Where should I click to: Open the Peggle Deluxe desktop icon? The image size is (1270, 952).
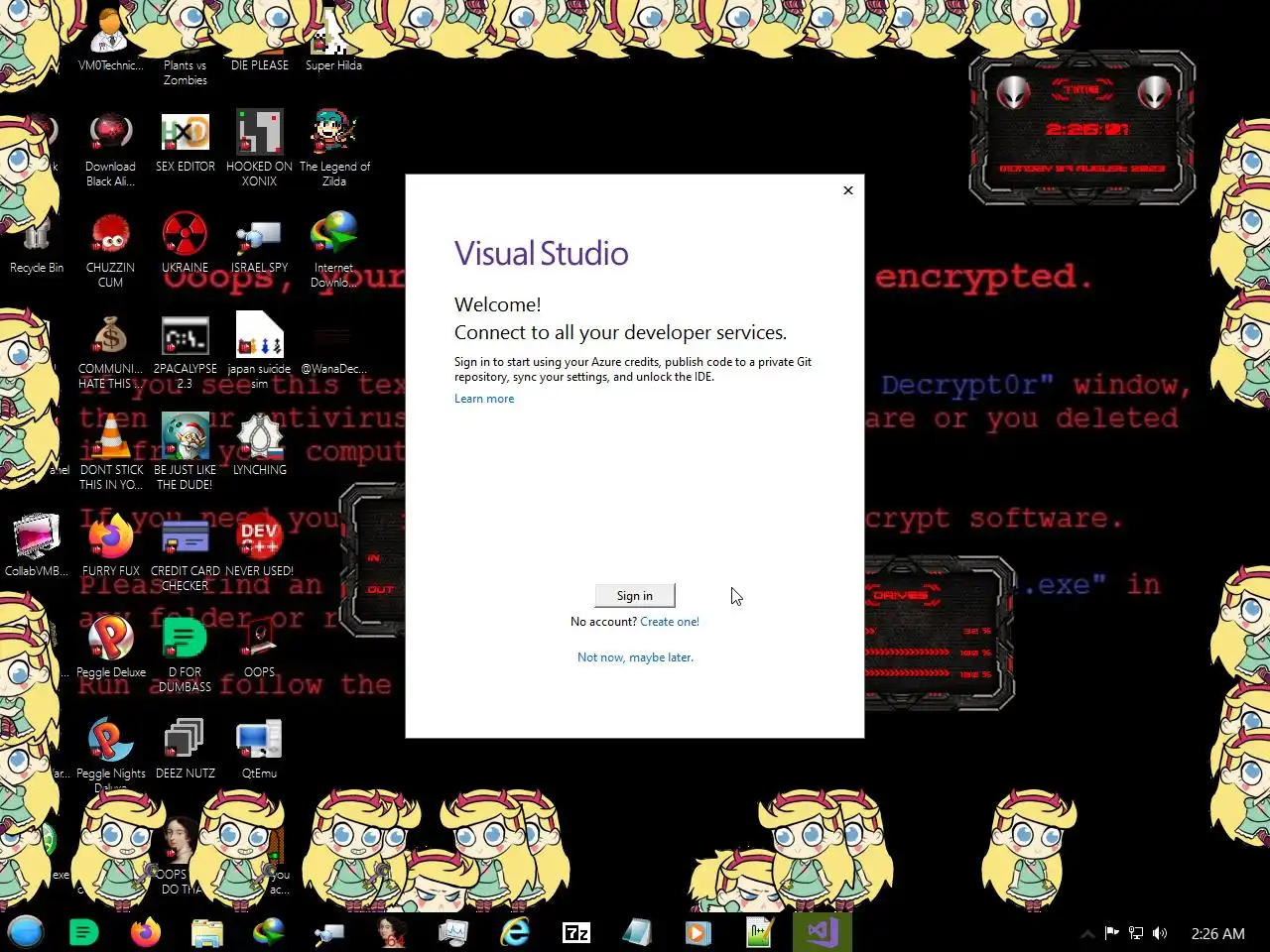coord(111,647)
